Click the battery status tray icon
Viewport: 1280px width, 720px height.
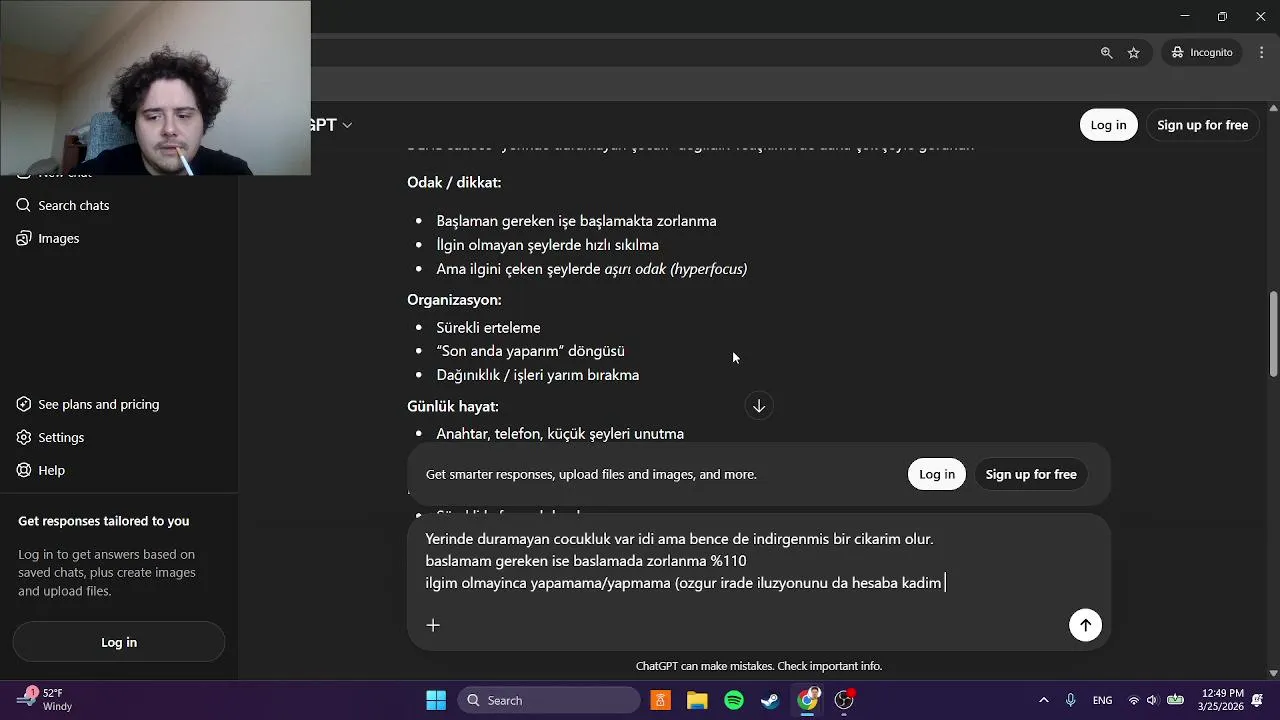coord(1176,700)
